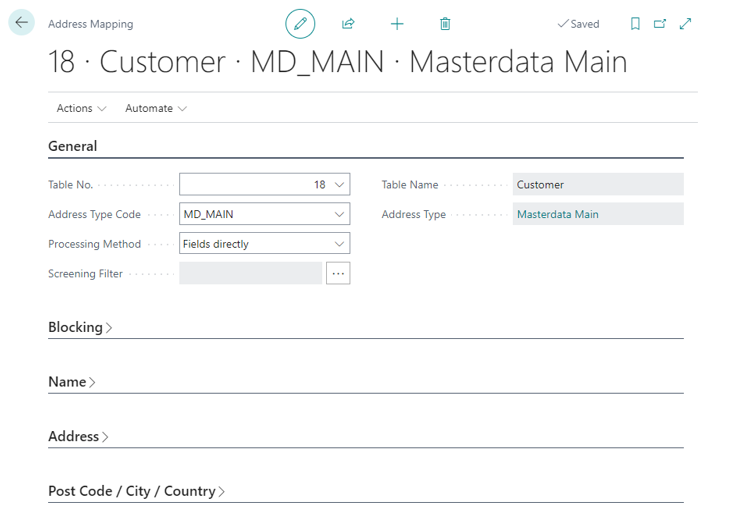Expand the Name section
This screenshot has width=729, height=519.
click(x=72, y=382)
